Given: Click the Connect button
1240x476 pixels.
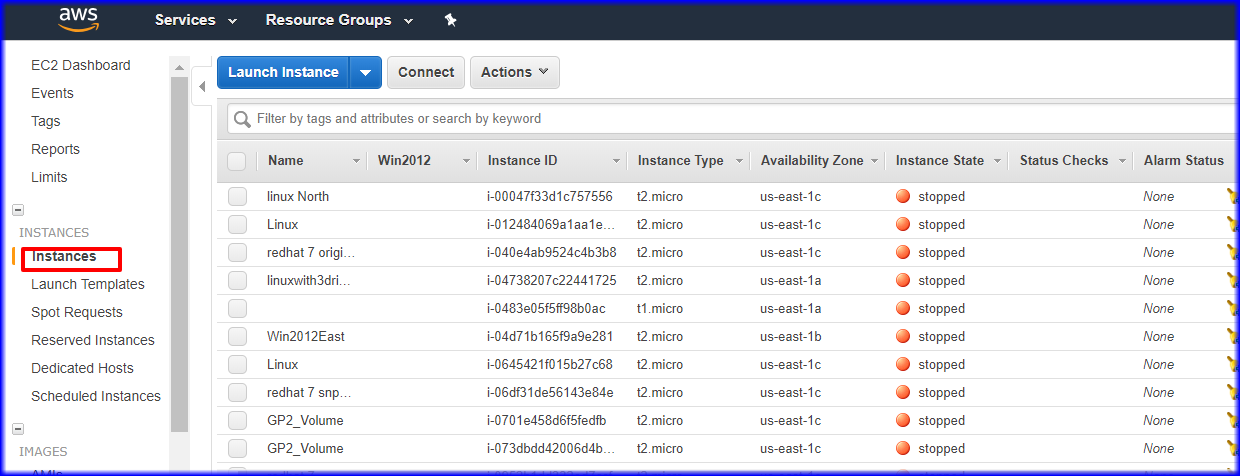Looking at the screenshot, I should coord(426,72).
